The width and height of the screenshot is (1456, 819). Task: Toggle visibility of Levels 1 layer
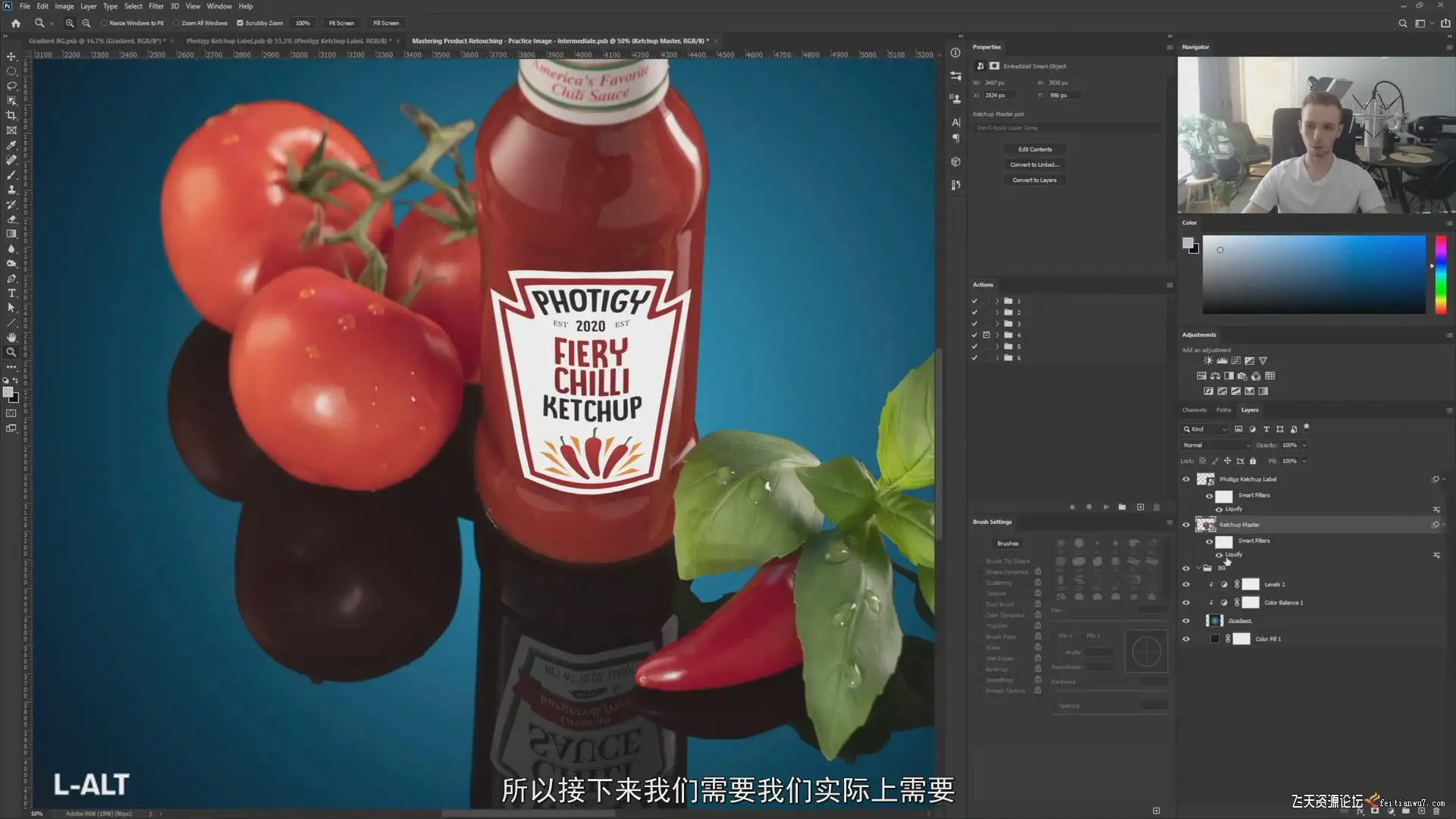[1186, 585]
